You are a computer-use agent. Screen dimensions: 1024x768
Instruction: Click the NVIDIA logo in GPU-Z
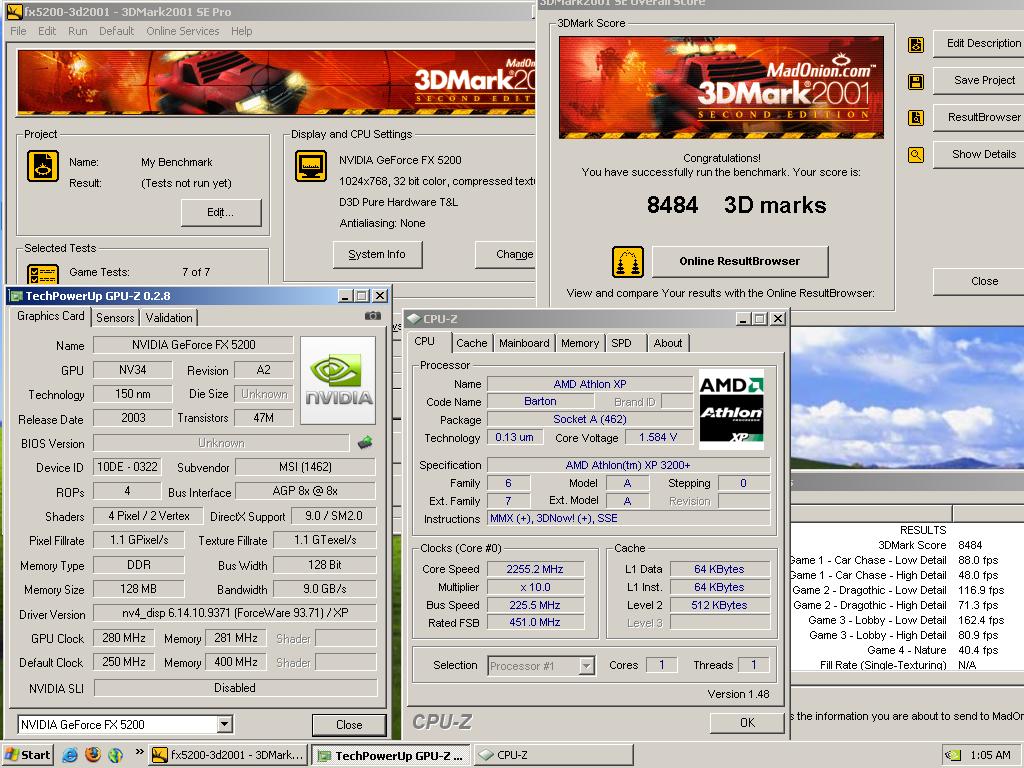[338, 381]
